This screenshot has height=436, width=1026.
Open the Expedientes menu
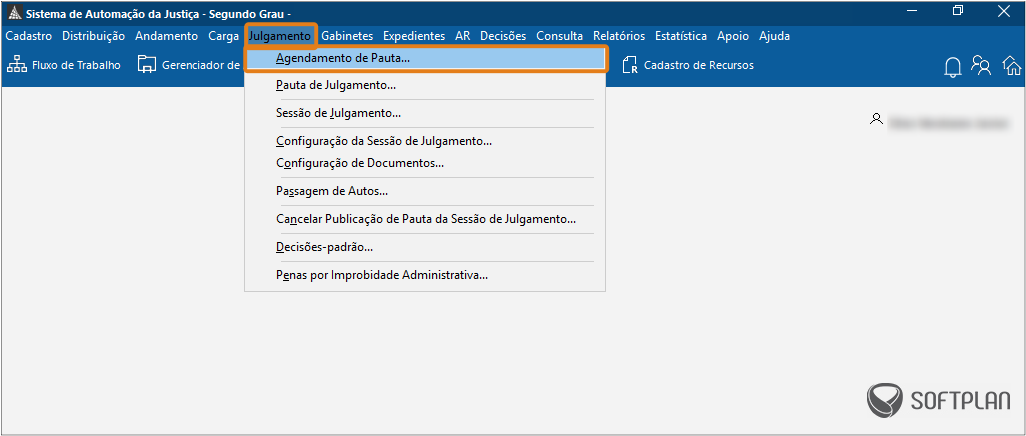click(414, 37)
